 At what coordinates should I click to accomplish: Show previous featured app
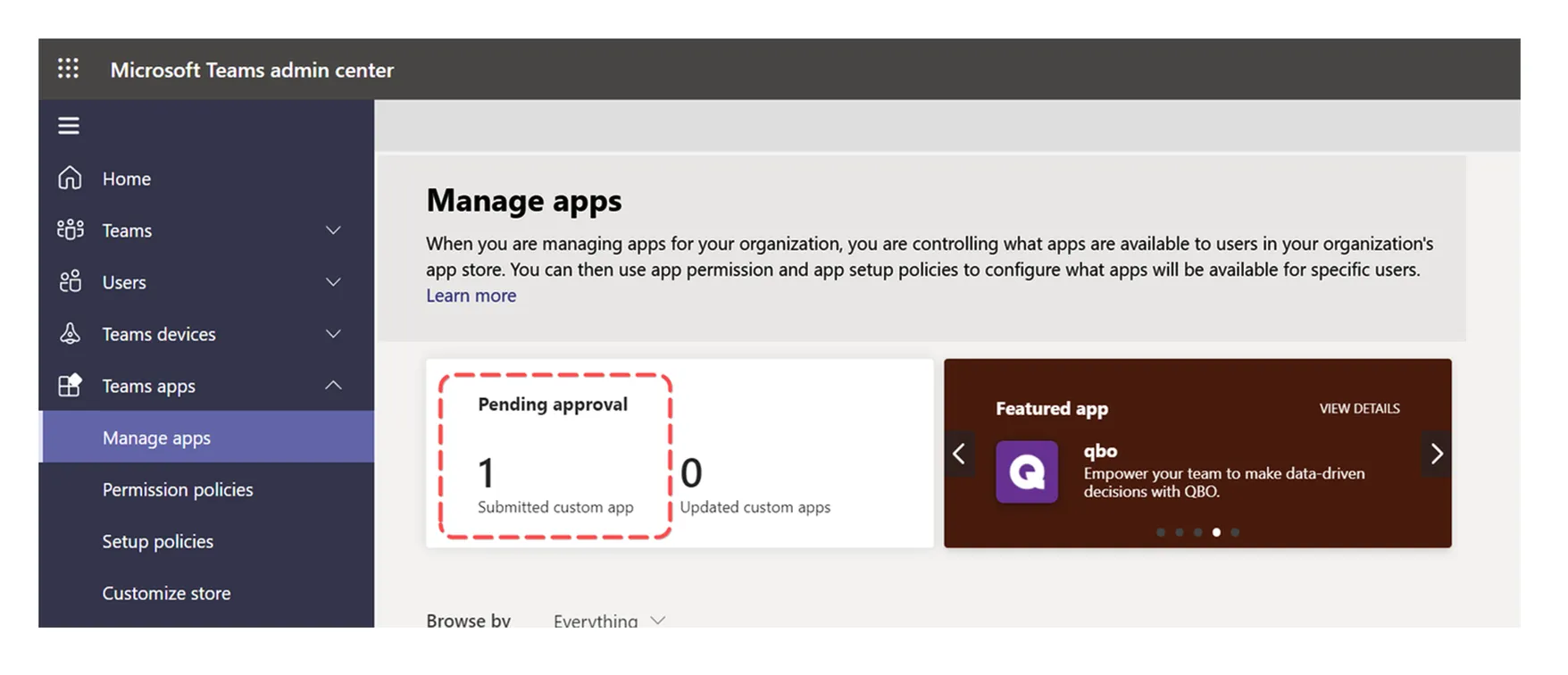click(x=959, y=454)
